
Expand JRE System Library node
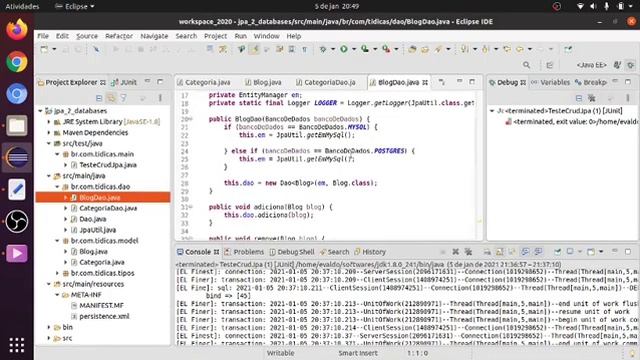click(x=49, y=122)
